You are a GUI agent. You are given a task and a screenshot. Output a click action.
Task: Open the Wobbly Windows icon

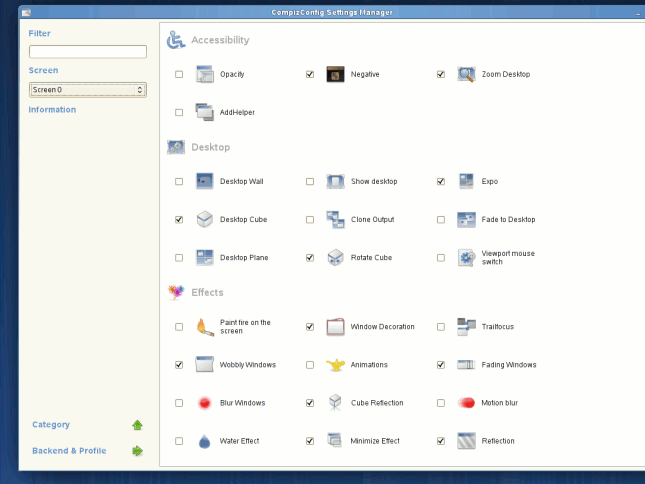tap(204, 365)
